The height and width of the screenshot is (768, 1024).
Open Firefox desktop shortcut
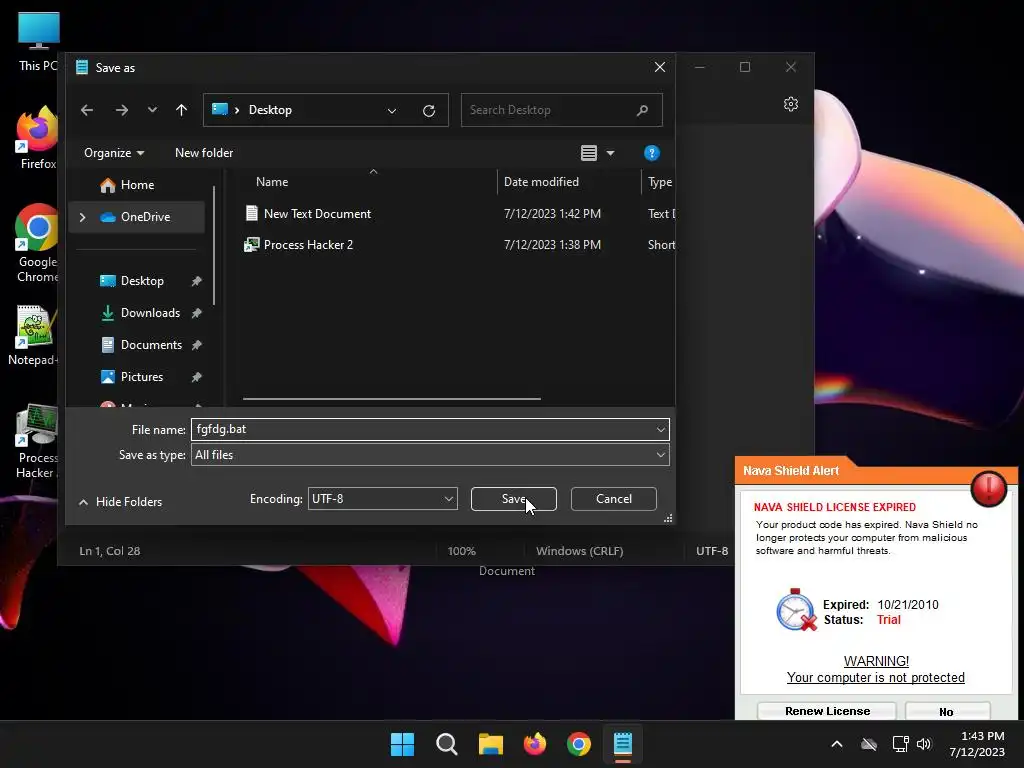click(37, 138)
